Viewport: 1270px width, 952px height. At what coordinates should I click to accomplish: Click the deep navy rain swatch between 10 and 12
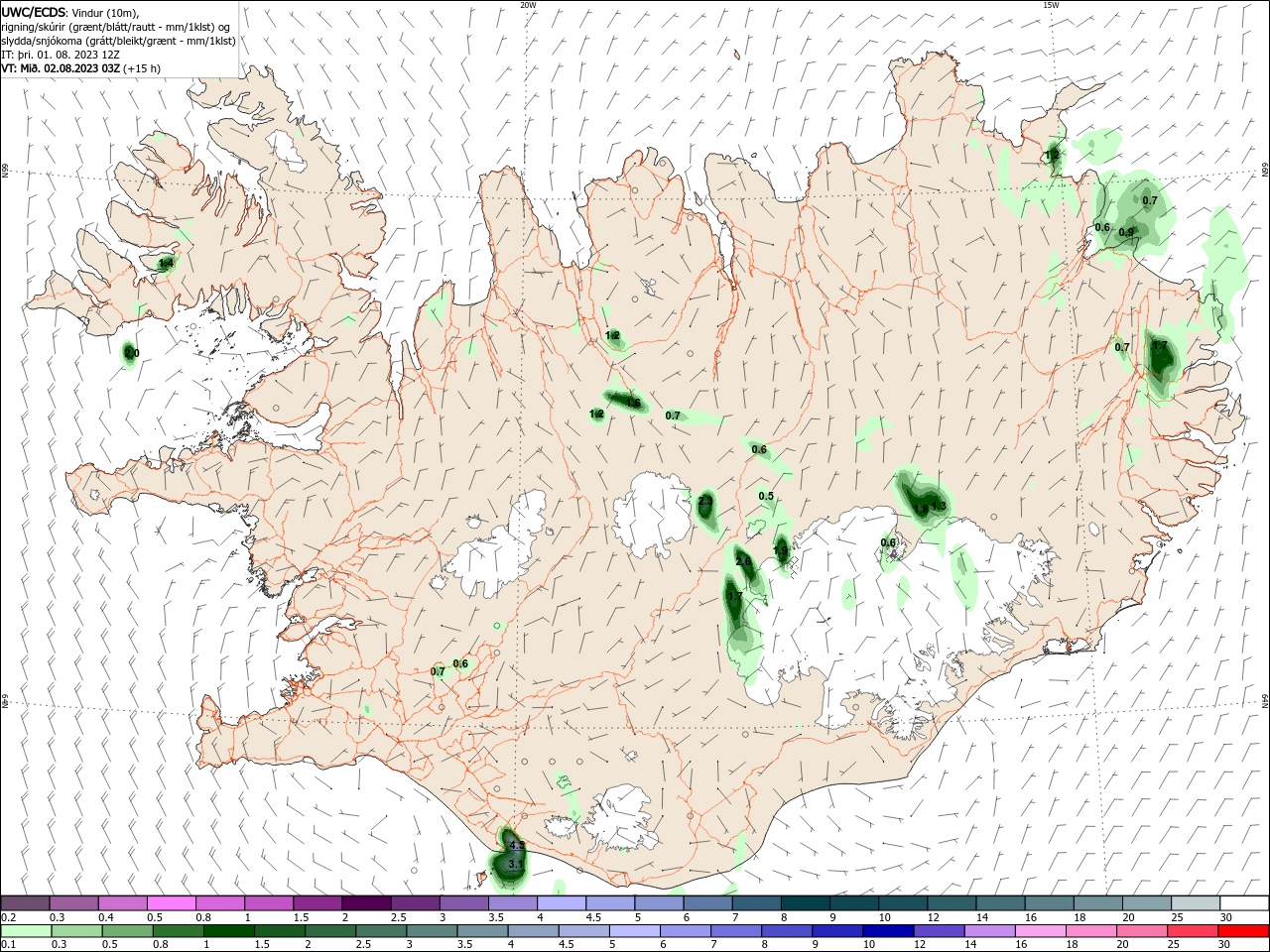click(x=889, y=930)
